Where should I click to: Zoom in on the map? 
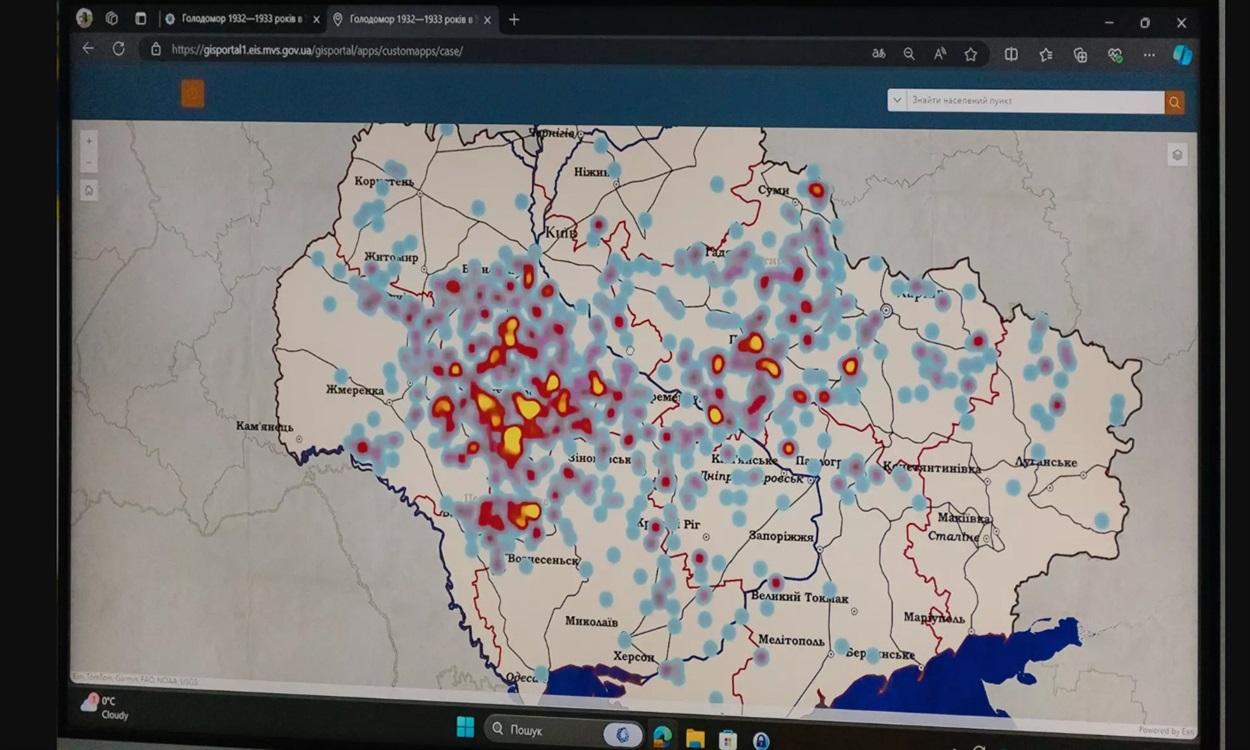(x=89, y=141)
